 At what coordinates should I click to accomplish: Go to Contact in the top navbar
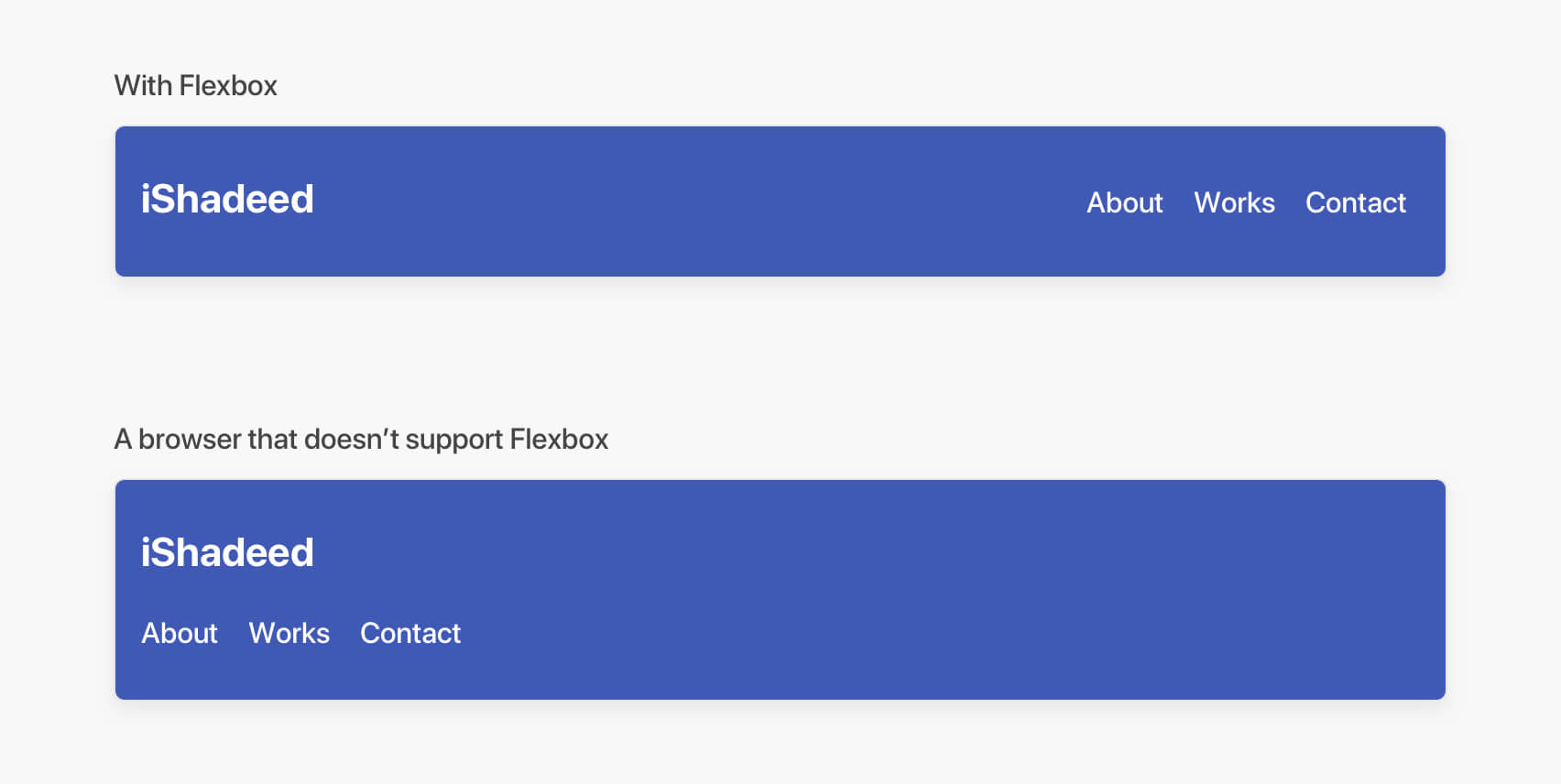pos(1355,202)
